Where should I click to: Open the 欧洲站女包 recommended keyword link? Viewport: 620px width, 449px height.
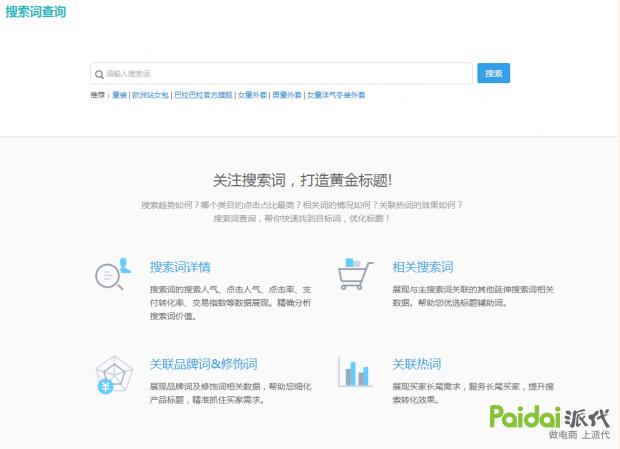point(150,95)
